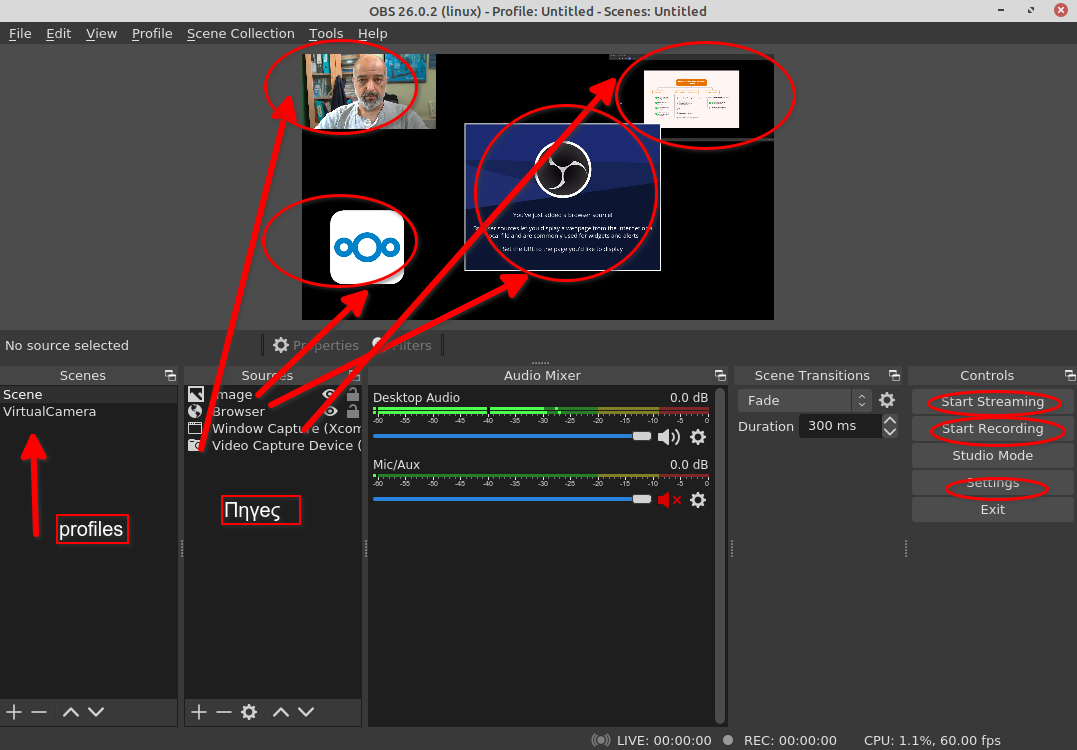
Task: Unmute Mic/Aux speaker icon
Action: pyautogui.click(x=669, y=500)
